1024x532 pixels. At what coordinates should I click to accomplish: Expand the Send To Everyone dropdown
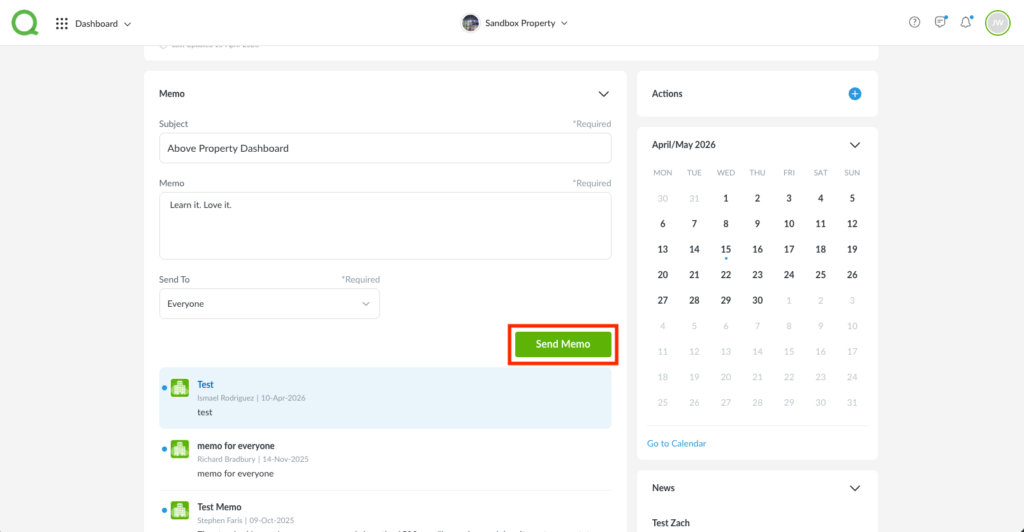pos(269,304)
